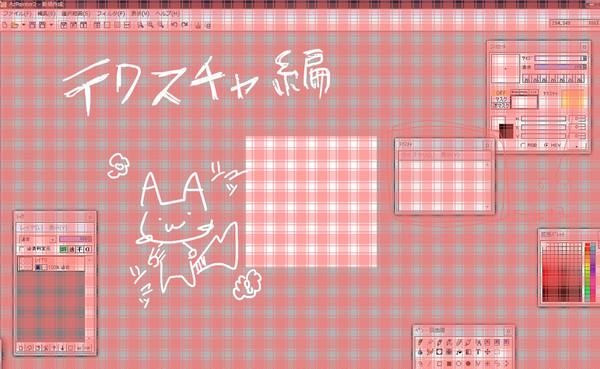
Task: Open ライブラリ menu in texture panel
Action: pyautogui.click(x=417, y=155)
